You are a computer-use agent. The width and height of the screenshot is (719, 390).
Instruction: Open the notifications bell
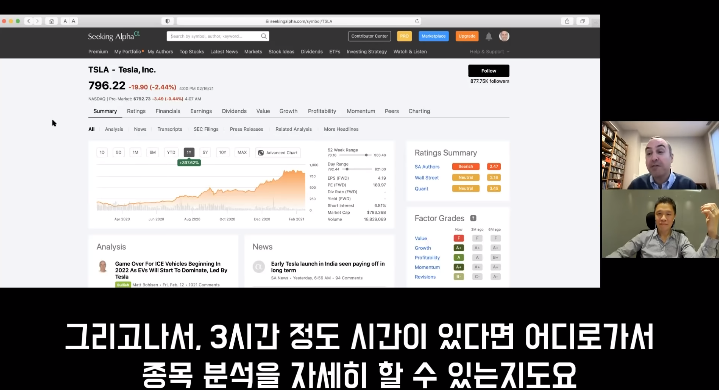(489, 36)
